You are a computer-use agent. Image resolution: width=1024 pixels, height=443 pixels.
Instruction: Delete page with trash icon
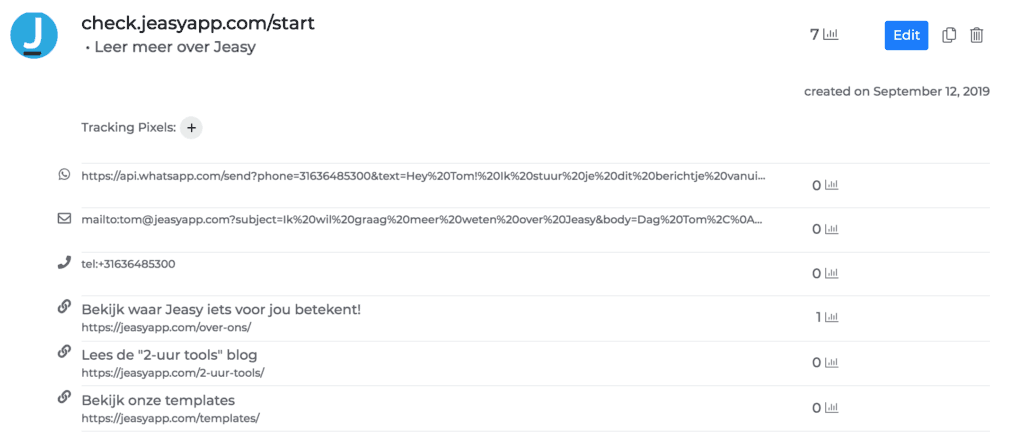click(976, 35)
